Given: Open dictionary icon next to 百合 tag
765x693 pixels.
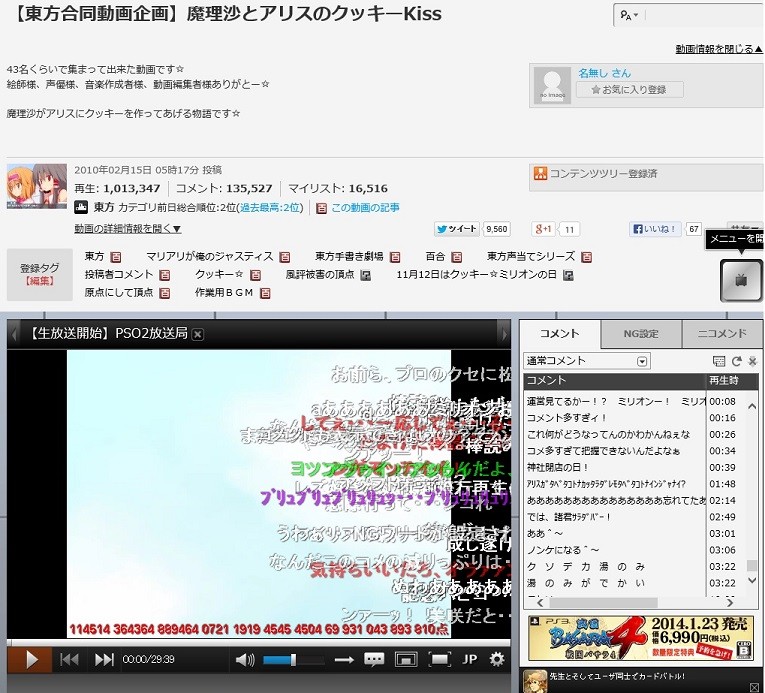Looking at the screenshot, I should click(x=457, y=257).
